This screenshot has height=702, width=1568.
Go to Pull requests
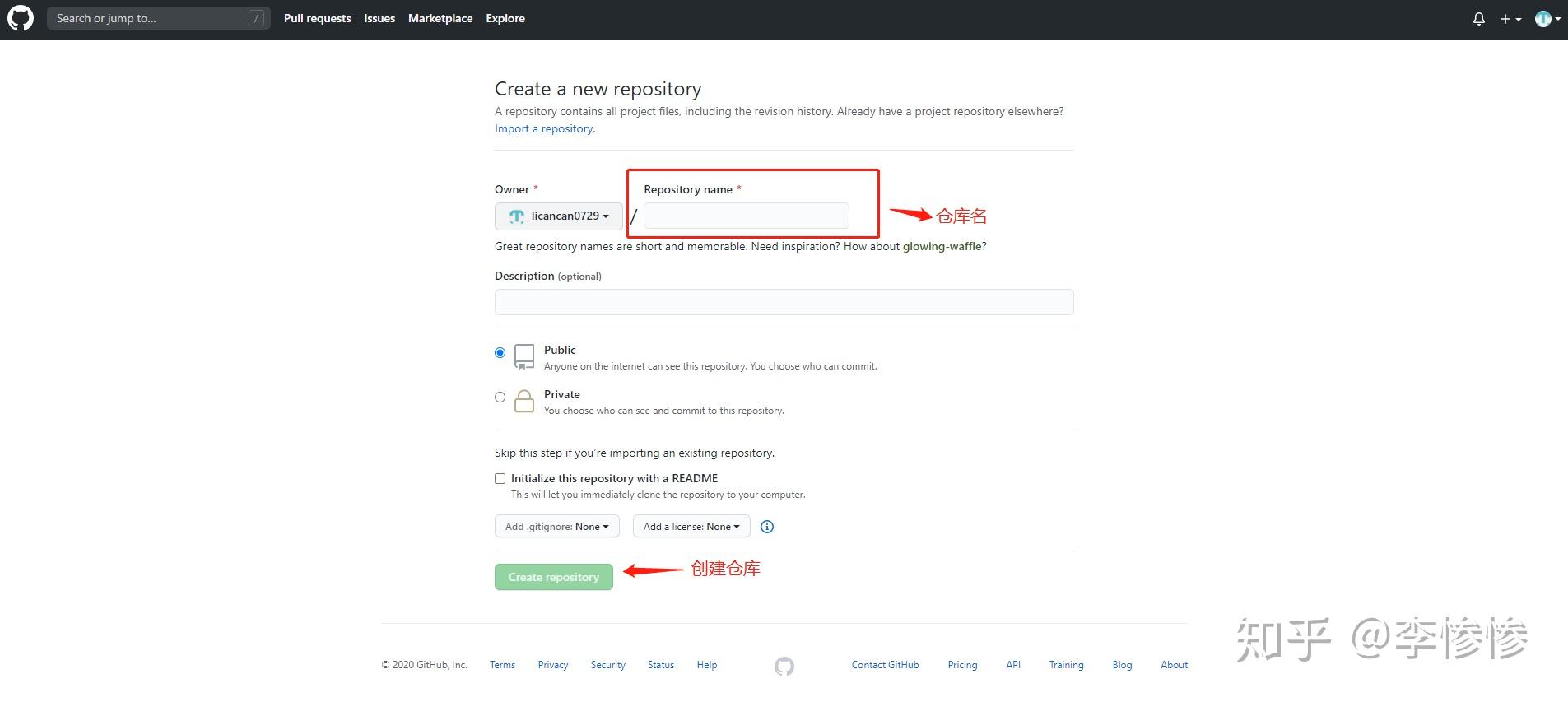[x=317, y=18]
